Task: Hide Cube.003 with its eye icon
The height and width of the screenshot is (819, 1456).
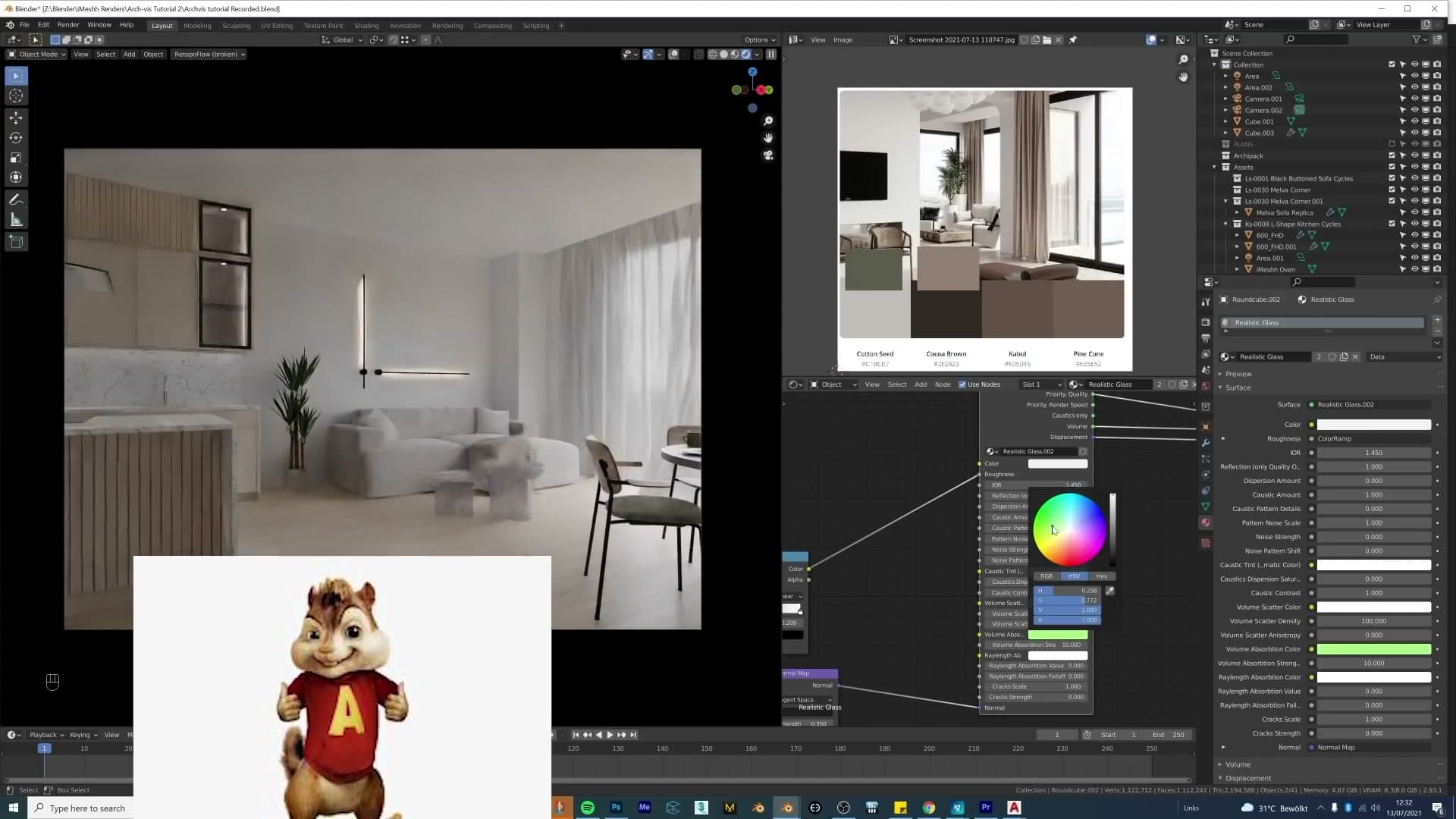Action: (x=1414, y=133)
